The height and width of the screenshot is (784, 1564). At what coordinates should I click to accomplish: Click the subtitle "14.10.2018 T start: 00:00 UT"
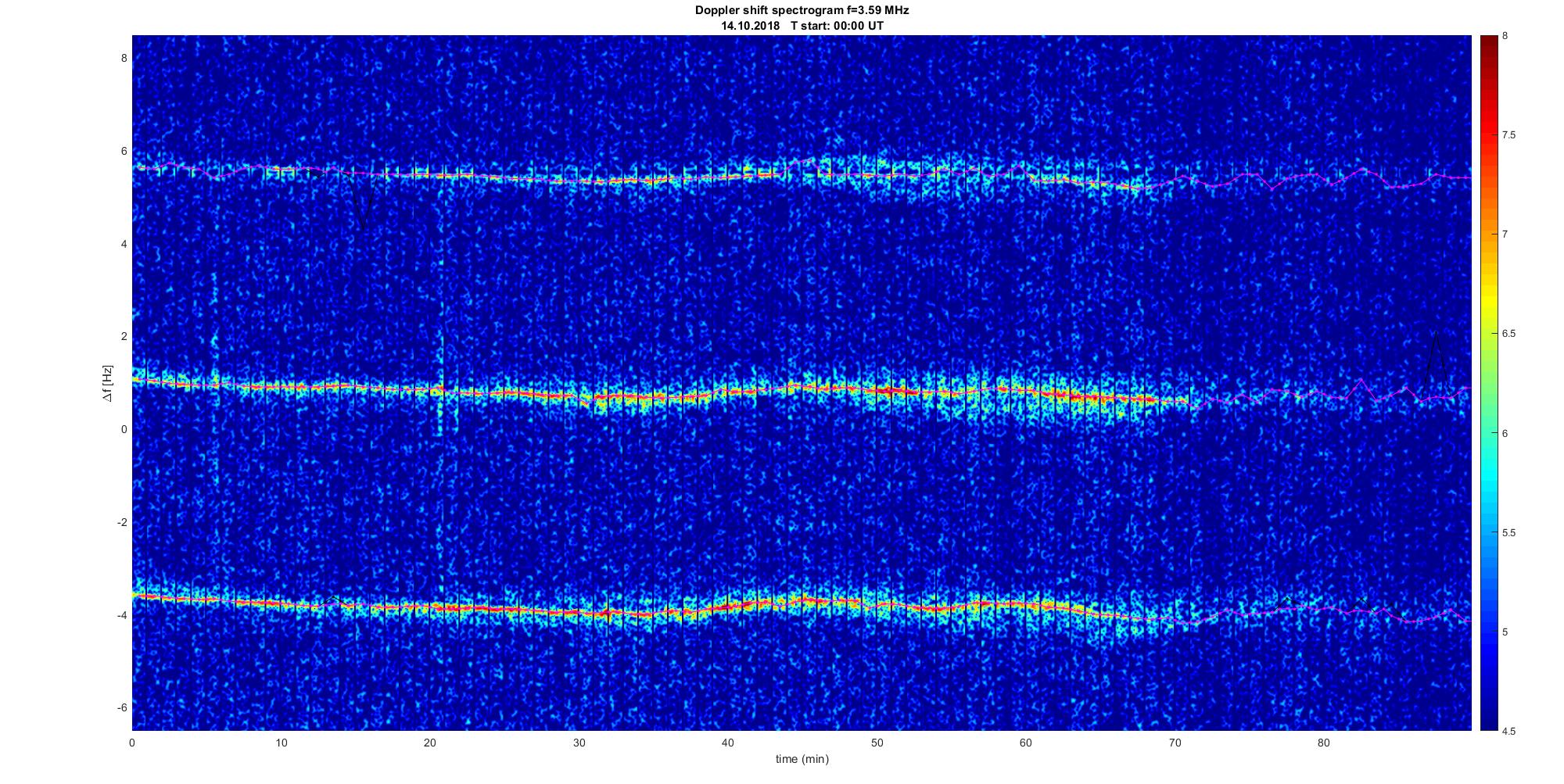pyautogui.click(x=802, y=26)
